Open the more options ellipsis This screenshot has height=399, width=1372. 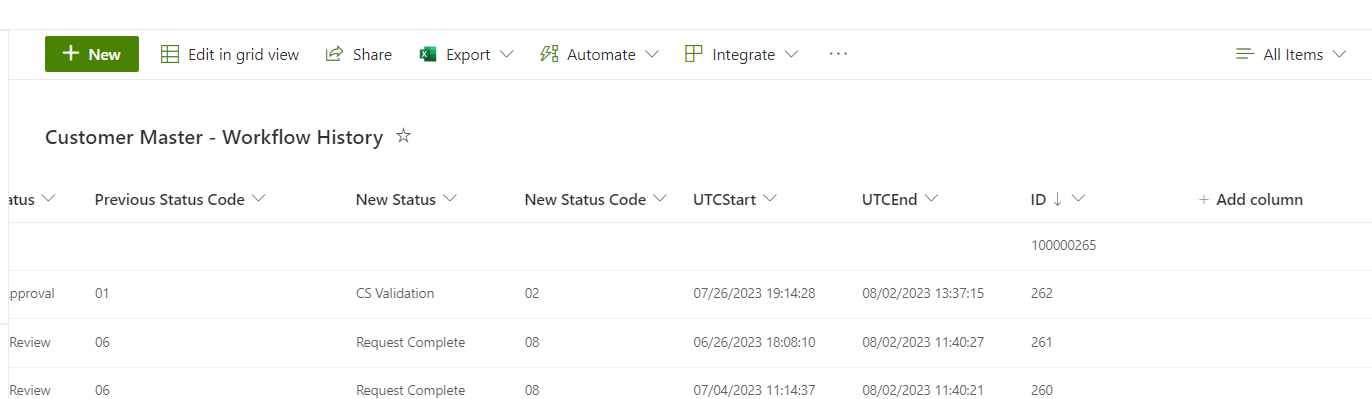click(838, 54)
